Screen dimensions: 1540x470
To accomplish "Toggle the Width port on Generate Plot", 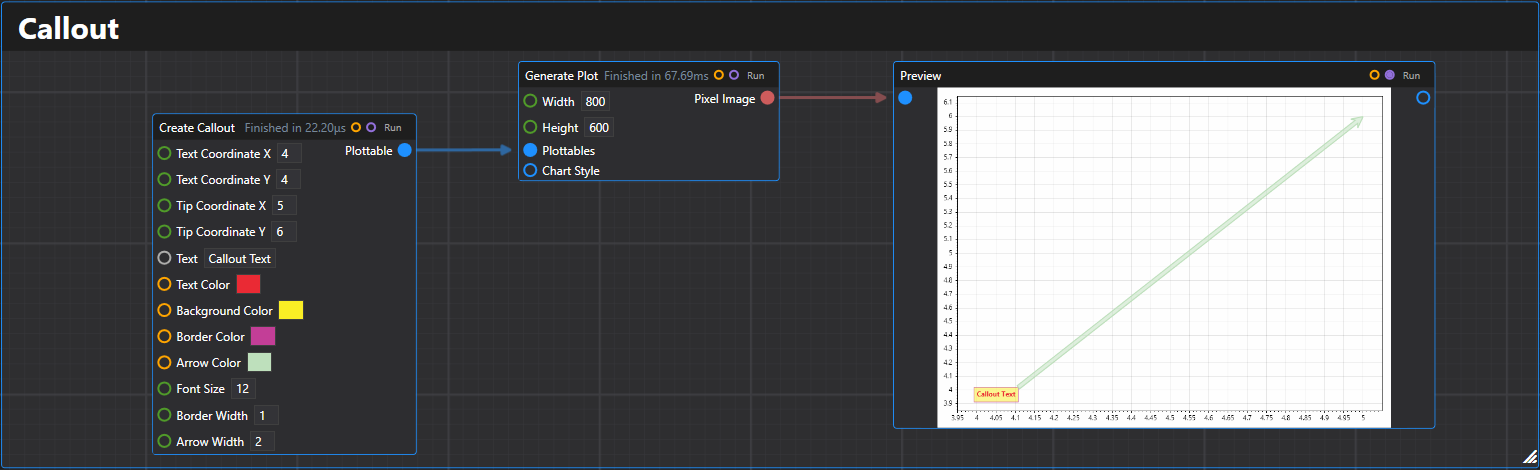I will 530,101.
